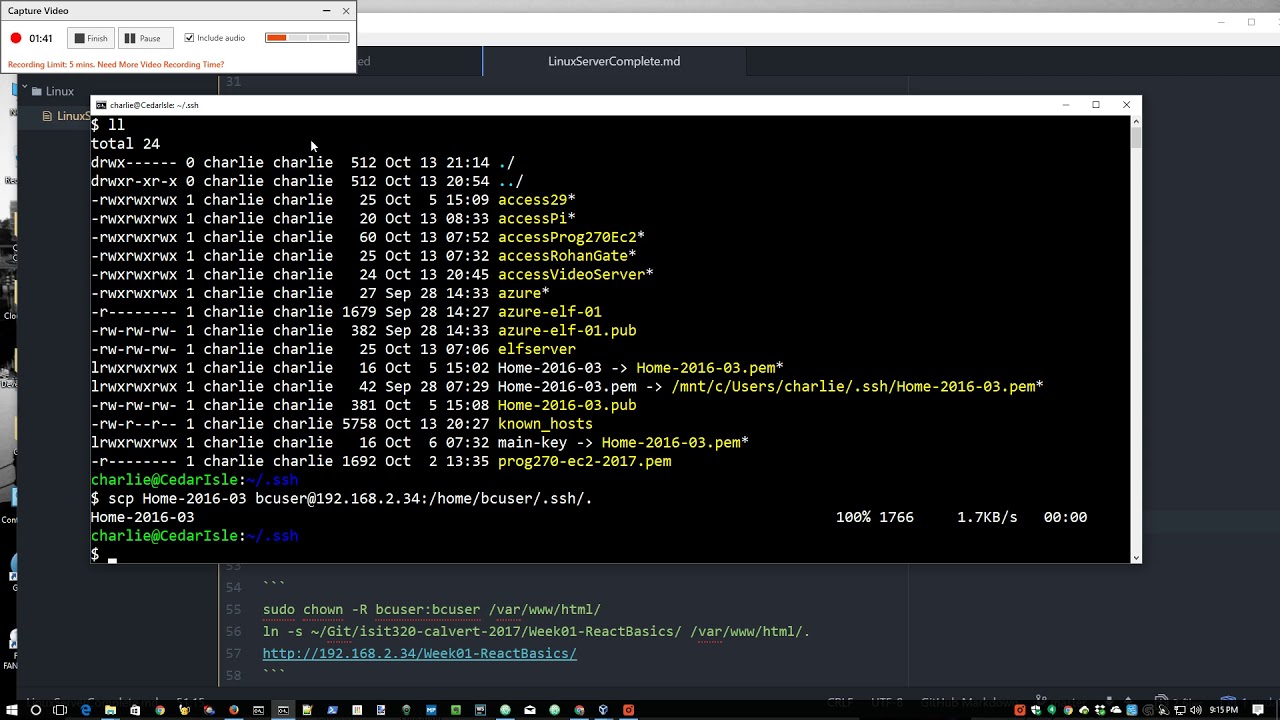Launch Microsoft Edge from taskbar
Image resolution: width=1280 pixels, height=720 pixels.
(x=85, y=710)
